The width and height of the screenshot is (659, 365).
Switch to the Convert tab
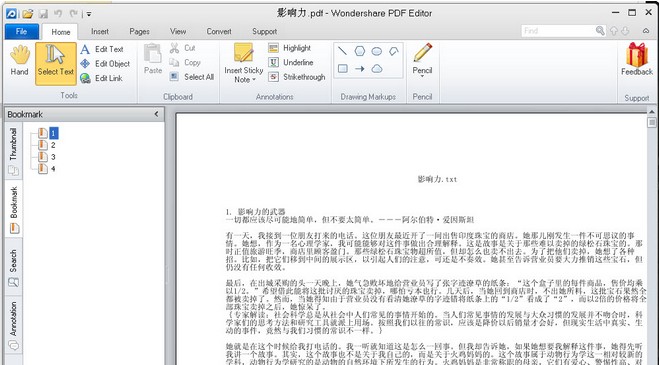point(219,31)
